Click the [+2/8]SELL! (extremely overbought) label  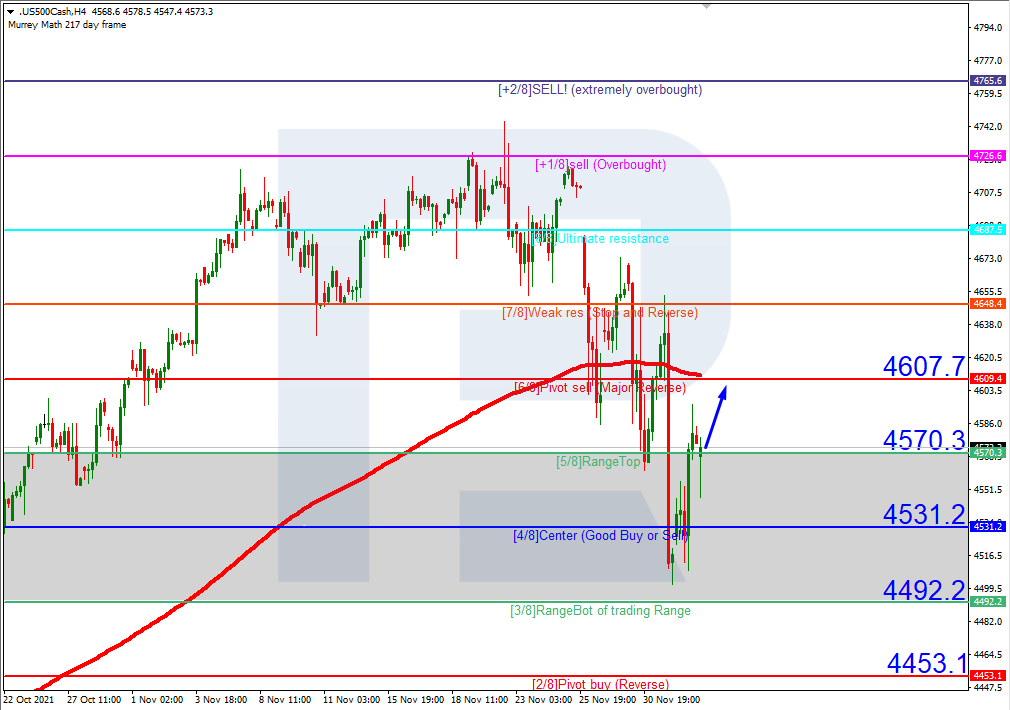(600, 90)
